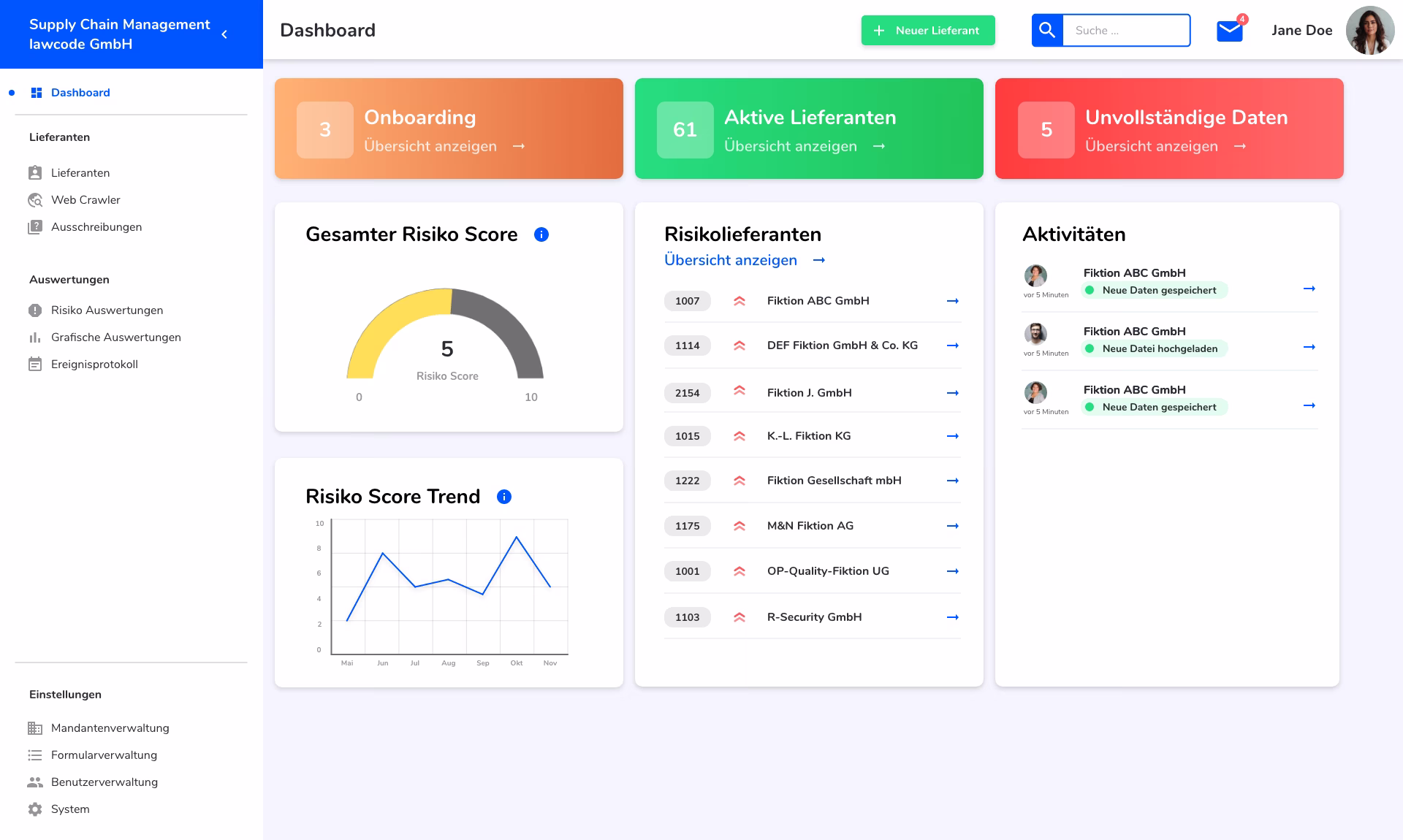Viewport: 1403px width, 840px height.
Task: Open the System settings gear
Action: pos(34,809)
